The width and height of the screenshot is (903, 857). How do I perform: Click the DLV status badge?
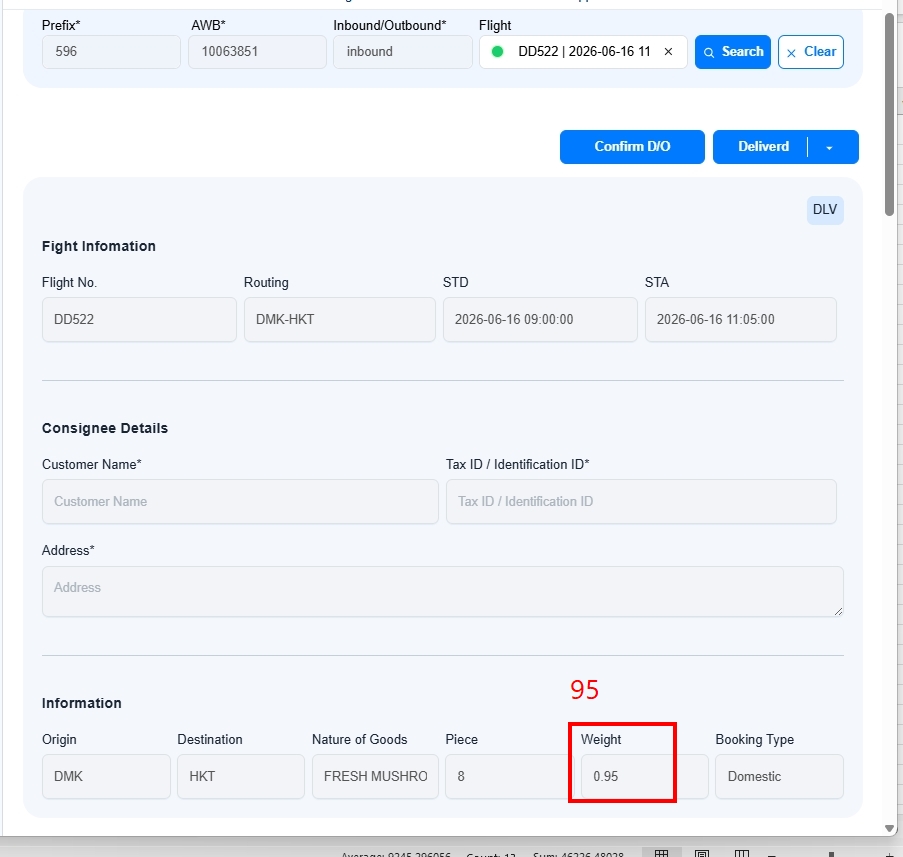[825, 210]
